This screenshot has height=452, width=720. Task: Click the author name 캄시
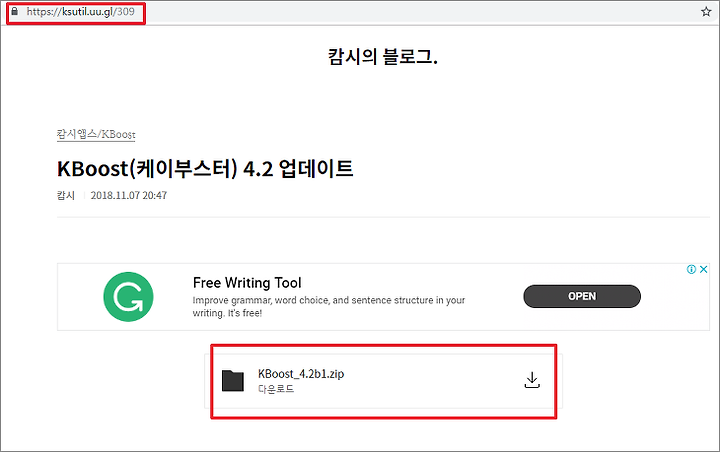tap(66, 195)
